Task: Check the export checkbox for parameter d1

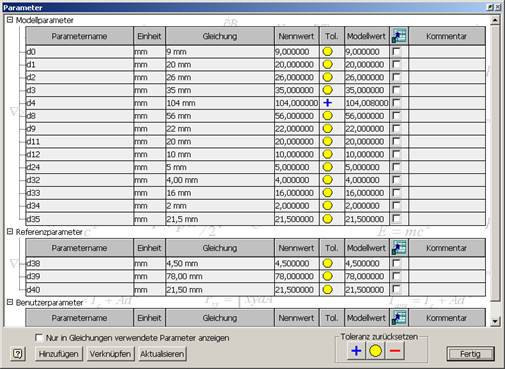Action: click(396, 64)
